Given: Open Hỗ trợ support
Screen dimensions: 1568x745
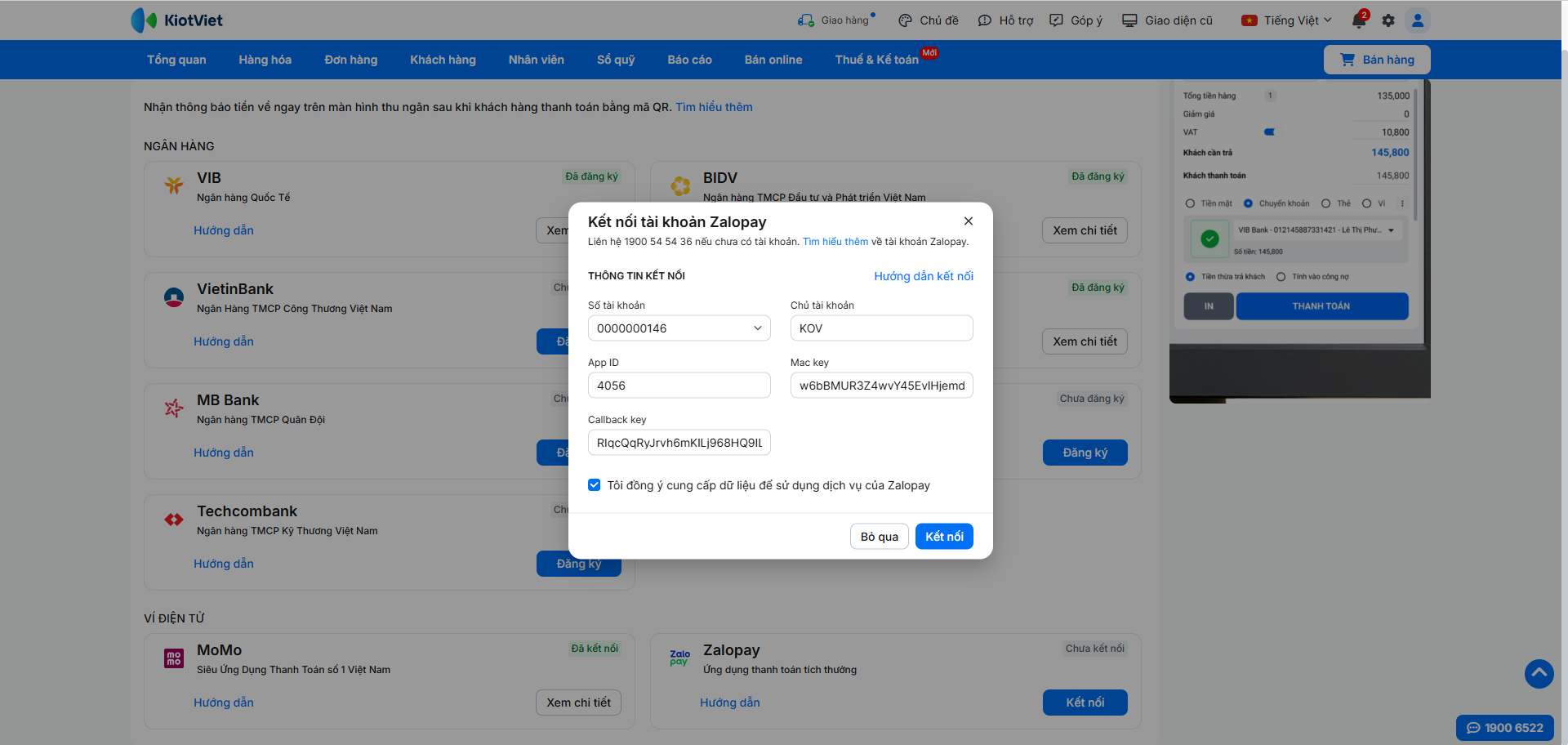Looking at the screenshot, I should click(1005, 20).
